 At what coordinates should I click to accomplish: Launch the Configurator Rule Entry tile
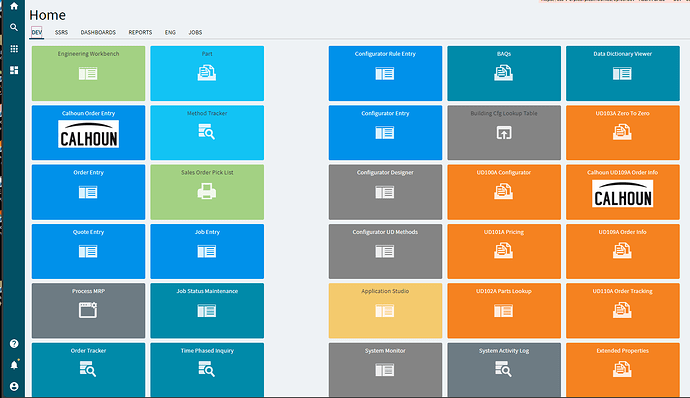click(385, 74)
